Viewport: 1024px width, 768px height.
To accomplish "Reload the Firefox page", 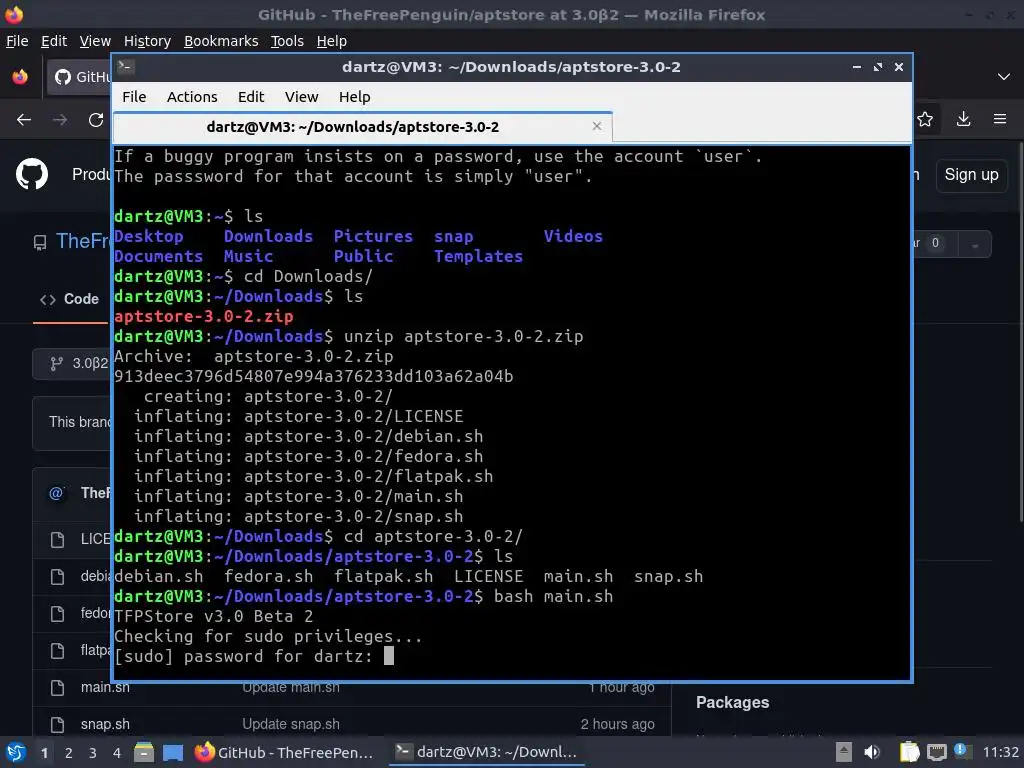I will 96,120.
